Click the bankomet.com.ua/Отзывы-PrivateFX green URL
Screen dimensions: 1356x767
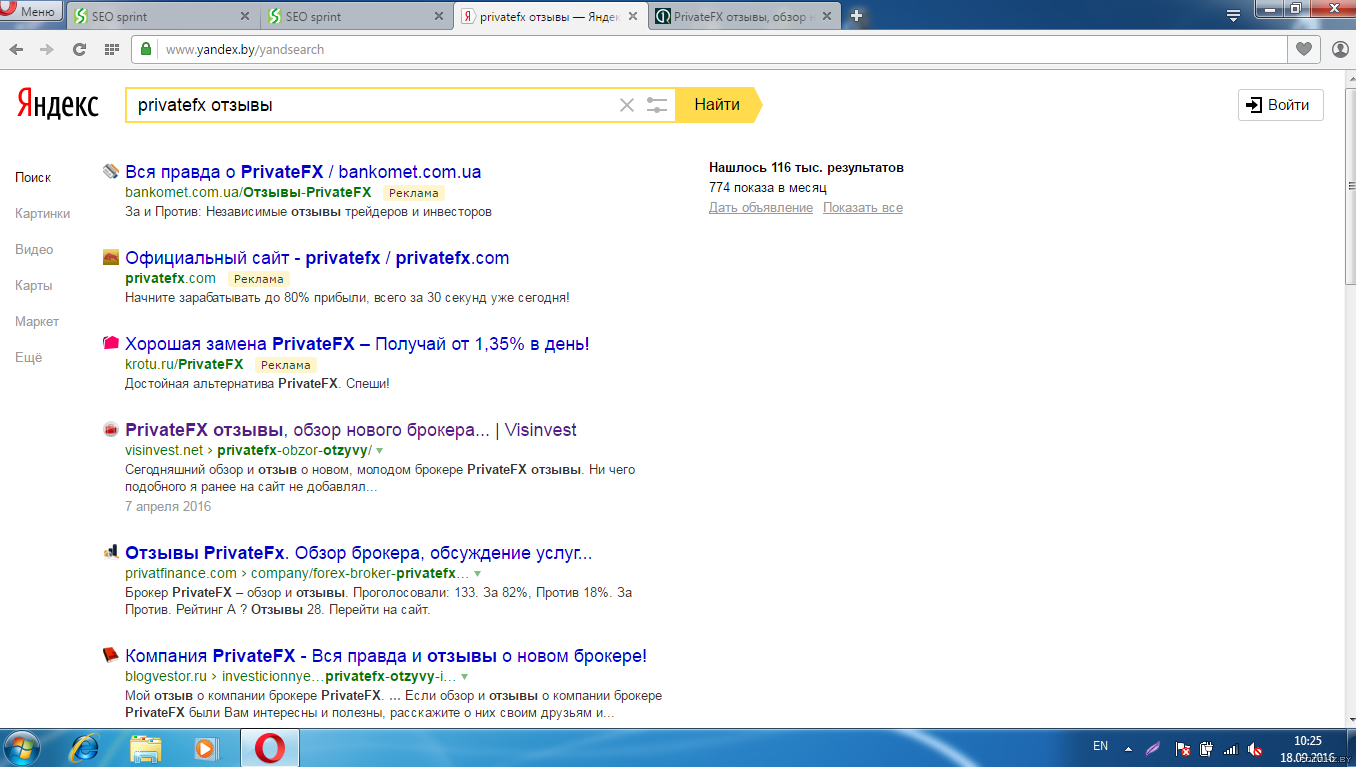click(x=248, y=192)
